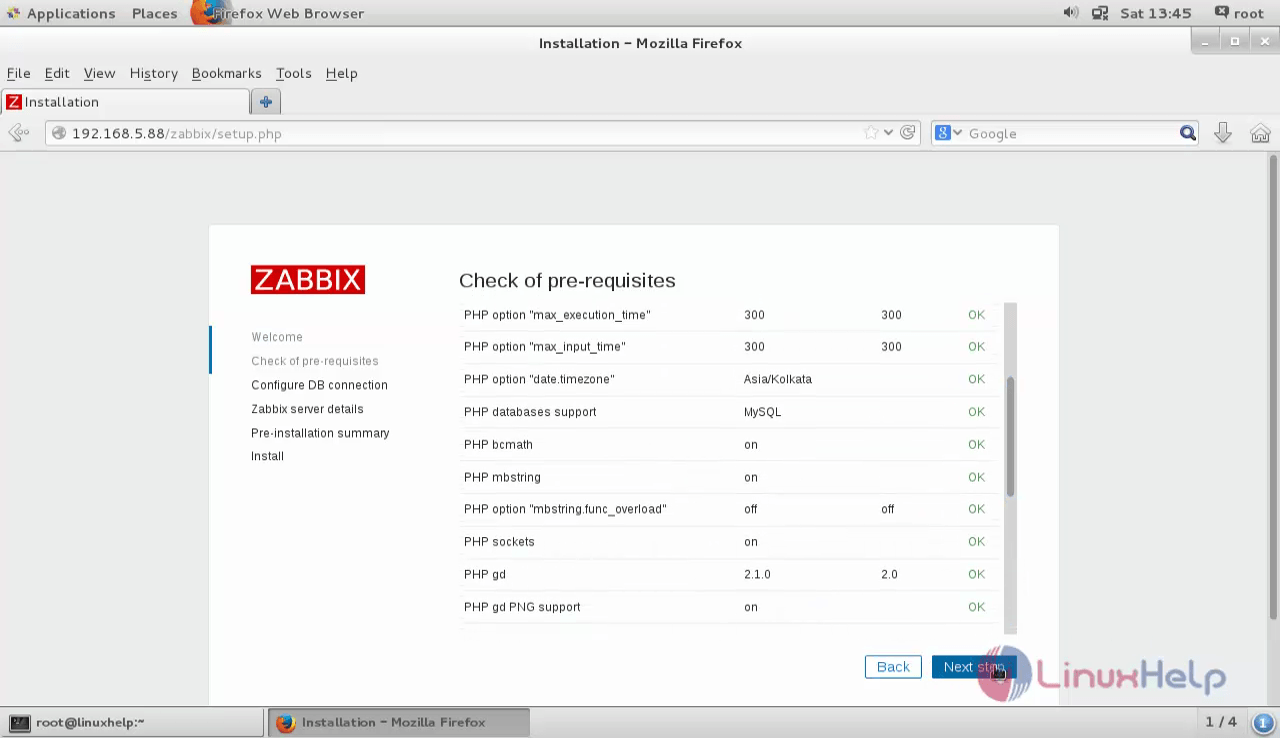This screenshot has height=738, width=1280.
Task: Click the notification indicator in bottom corner
Action: tap(1262, 722)
